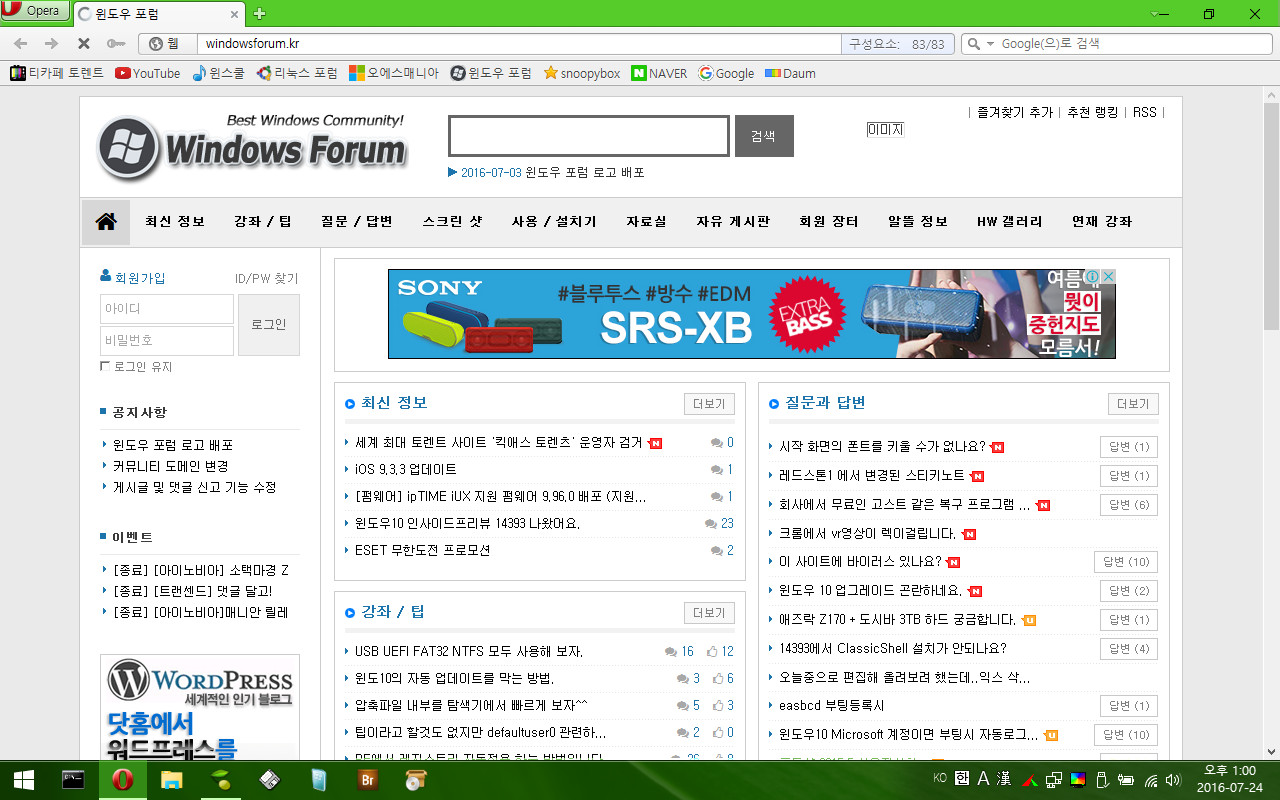Open the 리눅스 포럼 bookmark
This screenshot has height=800, width=1280.
(x=298, y=73)
